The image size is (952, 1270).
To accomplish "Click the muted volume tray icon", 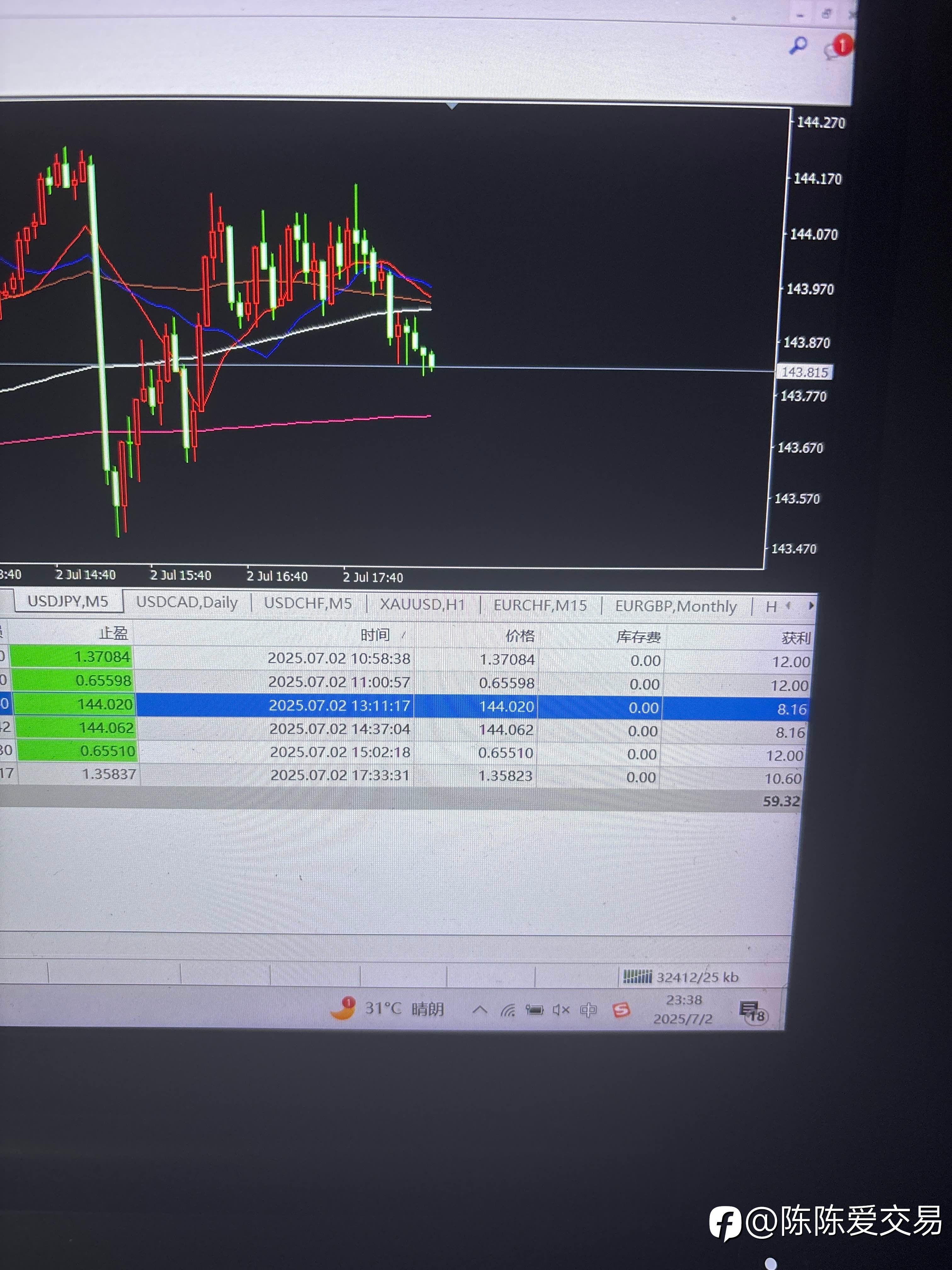I will 561,1010.
